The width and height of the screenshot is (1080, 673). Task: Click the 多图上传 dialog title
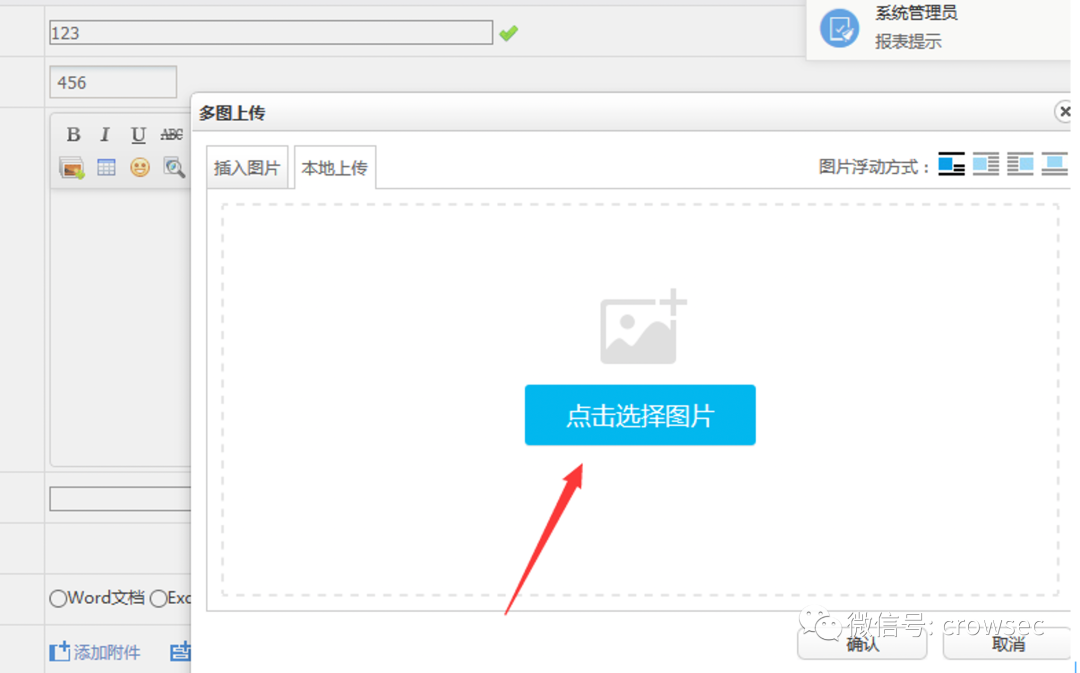tap(232, 113)
